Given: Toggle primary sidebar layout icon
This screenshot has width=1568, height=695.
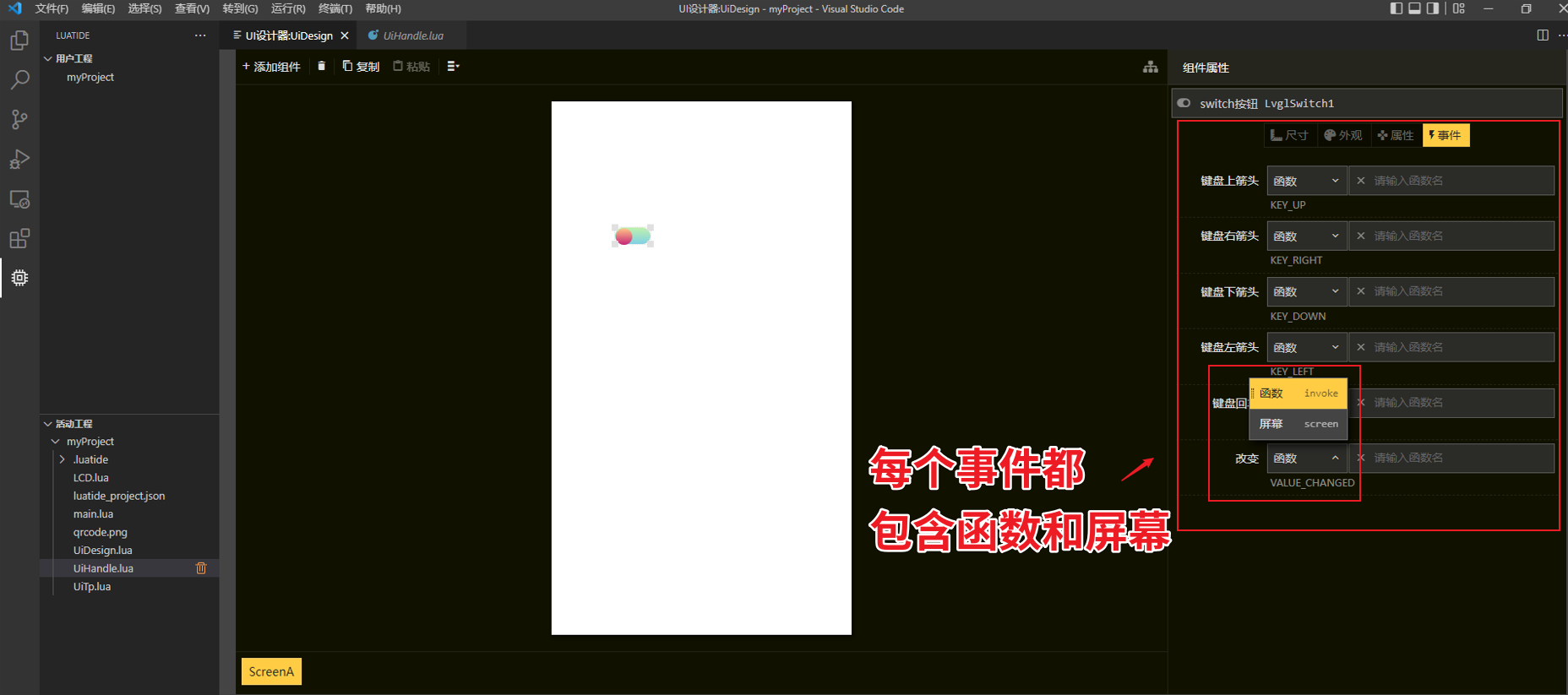Looking at the screenshot, I should tap(1396, 8).
